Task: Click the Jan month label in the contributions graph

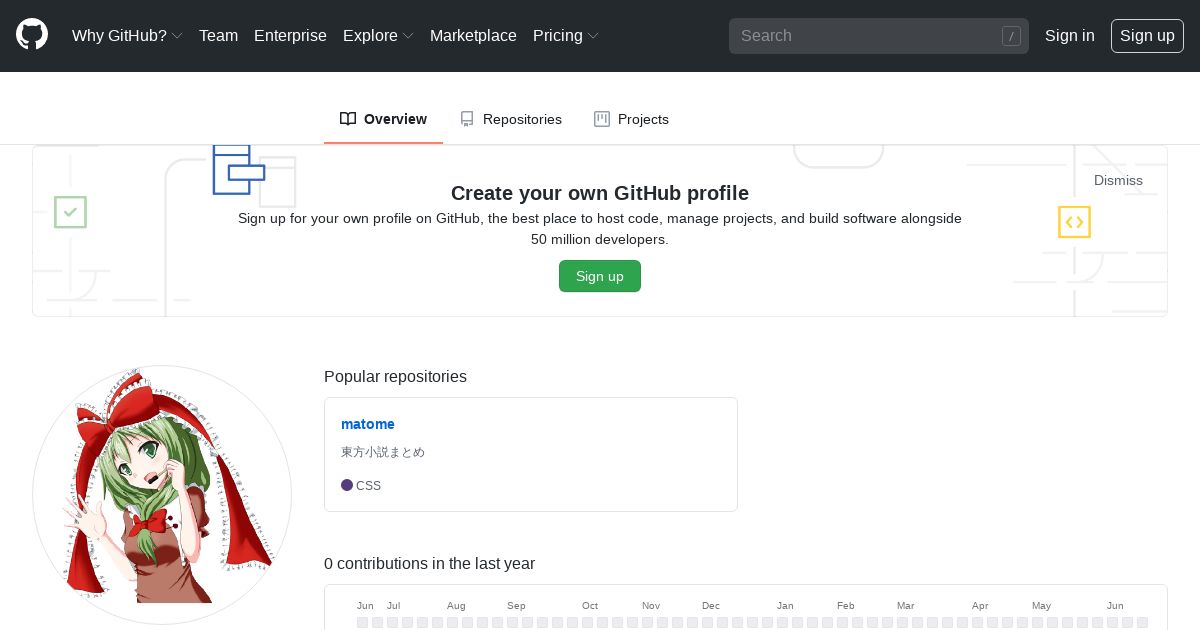Action: [785, 606]
